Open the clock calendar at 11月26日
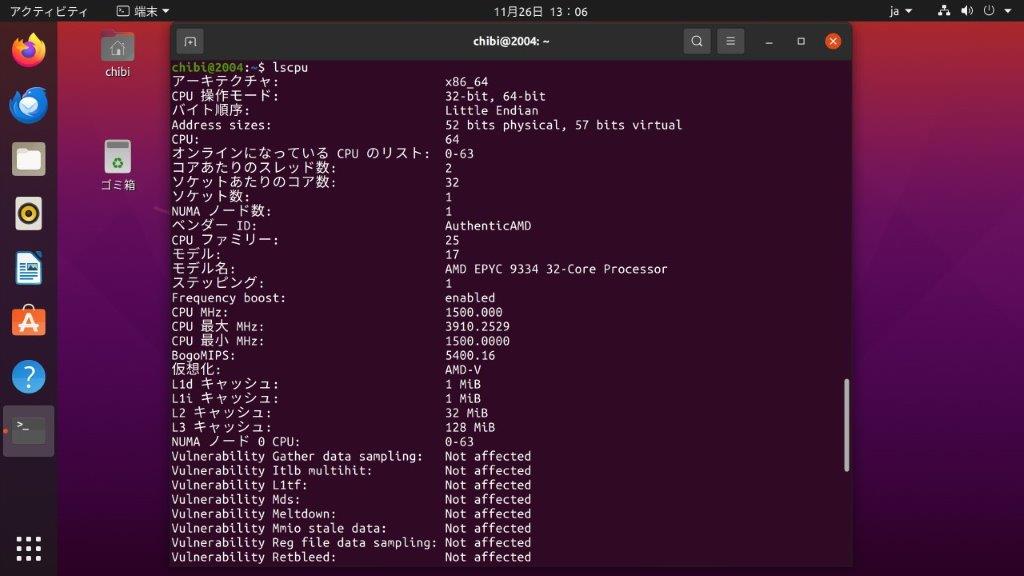This screenshot has height=576, width=1024. 541,11
